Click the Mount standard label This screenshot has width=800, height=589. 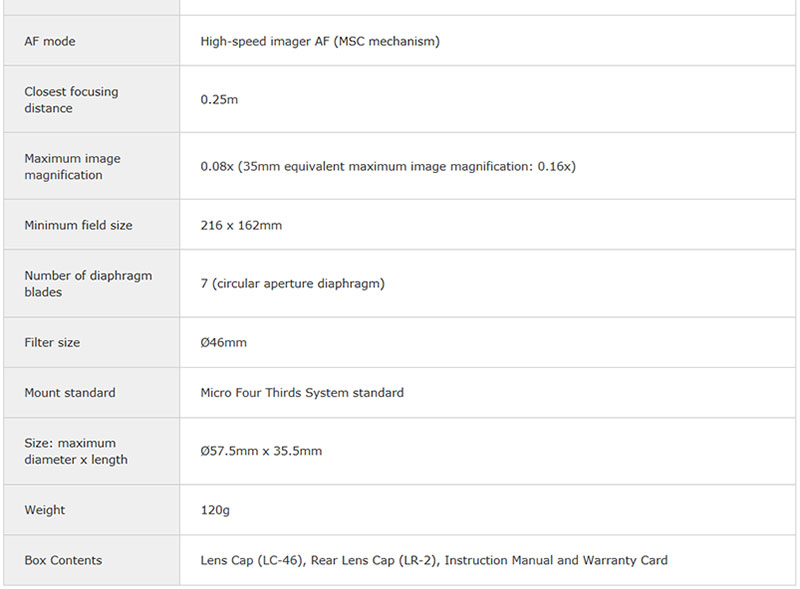click(x=70, y=392)
